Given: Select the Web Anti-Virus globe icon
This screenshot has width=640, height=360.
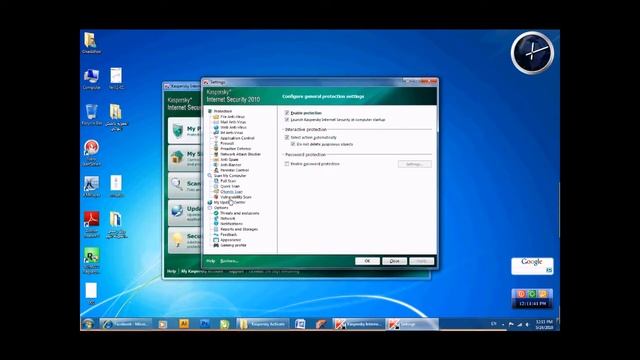Looking at the screenshot, I should (x=216, y=127).
